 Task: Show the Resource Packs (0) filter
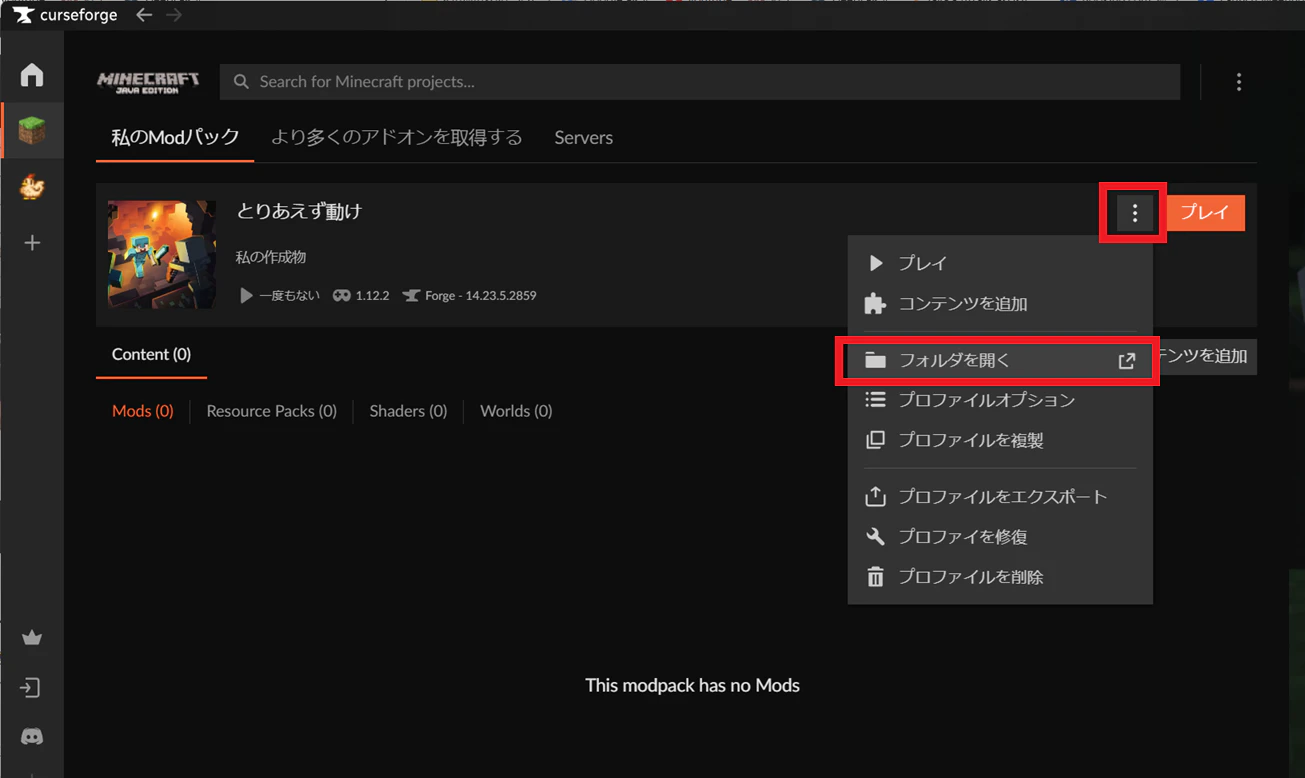pos(271,411)
